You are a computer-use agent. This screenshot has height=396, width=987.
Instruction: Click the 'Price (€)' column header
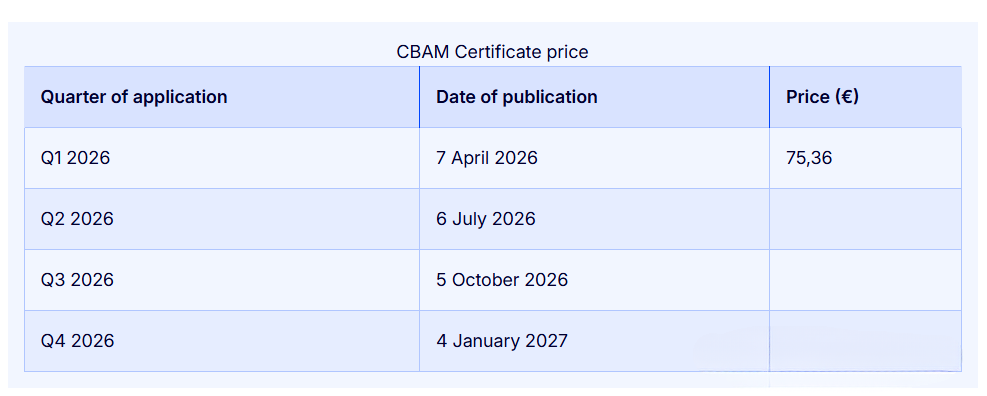[x=866, y=97]
